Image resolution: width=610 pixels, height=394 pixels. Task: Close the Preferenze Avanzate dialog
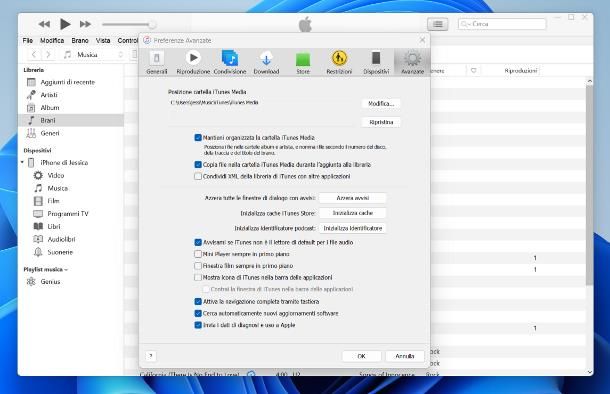point(422,40)
